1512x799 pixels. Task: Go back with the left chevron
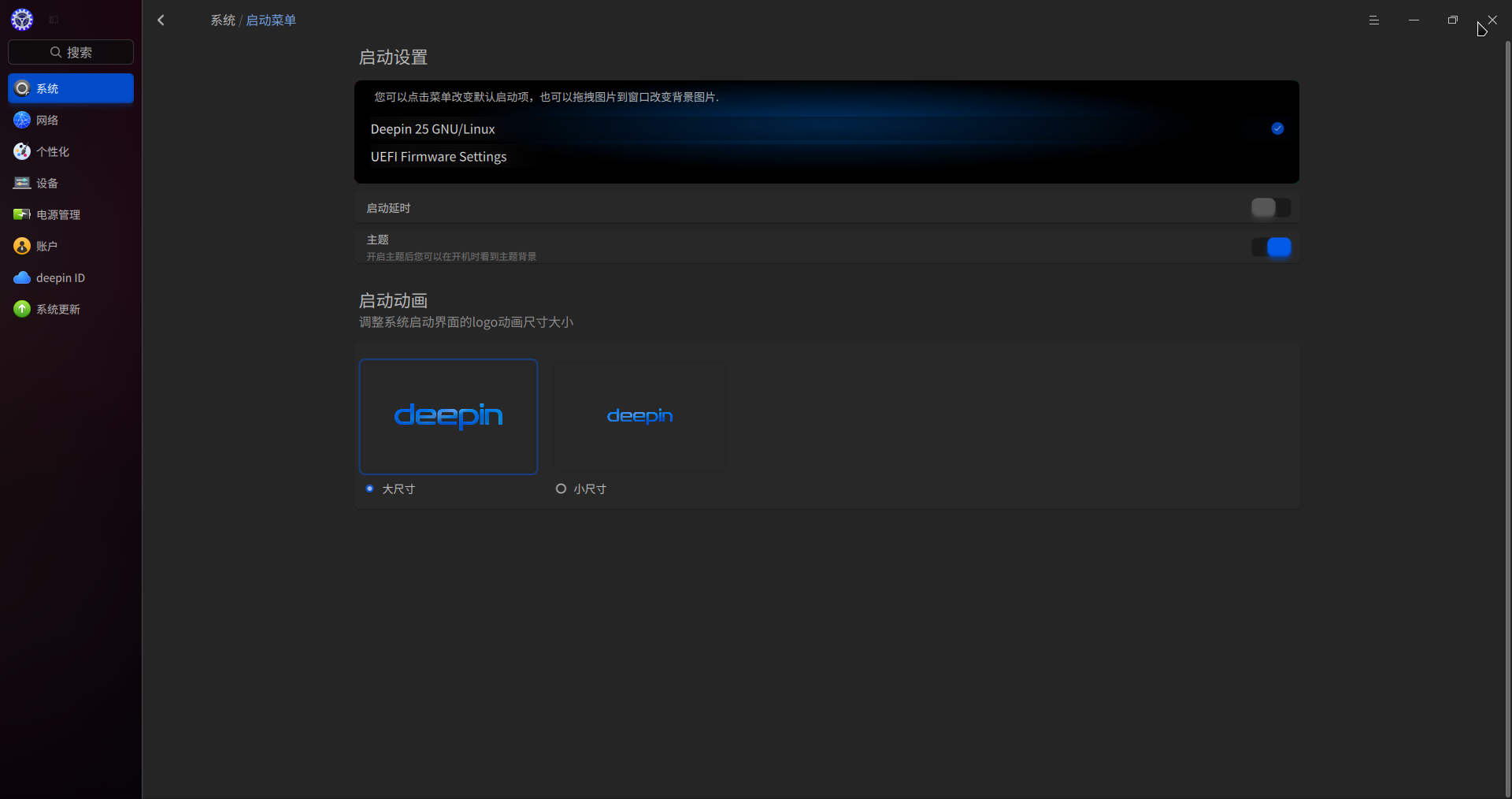coord(161,20)
